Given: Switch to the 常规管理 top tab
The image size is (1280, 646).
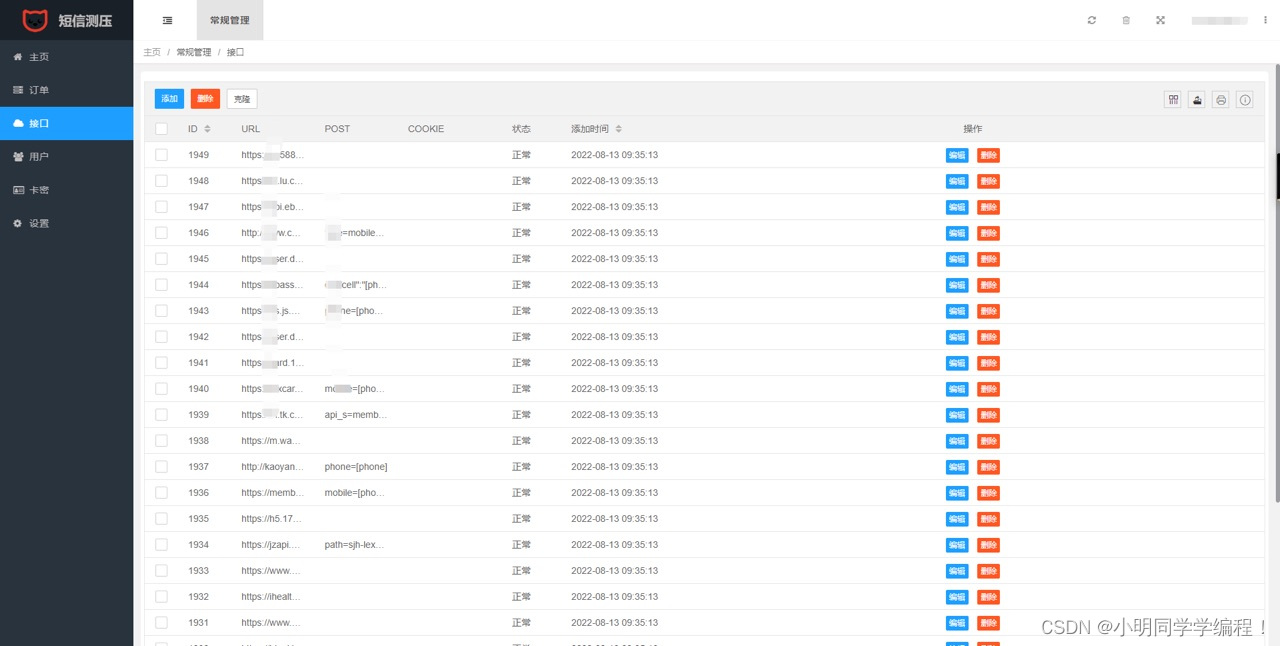Looking at the screenshot, I should pyautogui.click(x=230, y=20).
